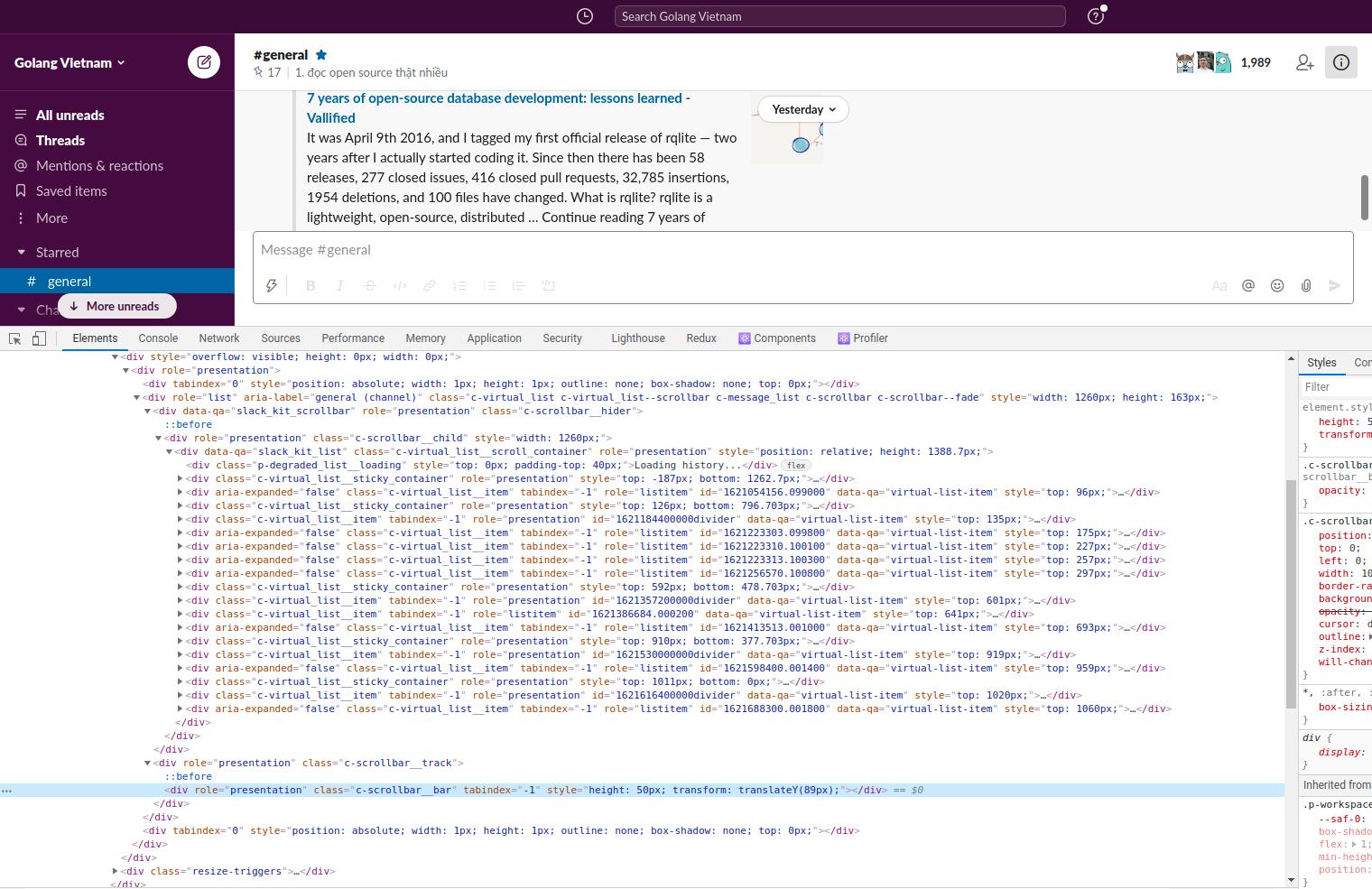Open the 7 years of open-source article link
The width and height of the screenshot is (1372, 889).
pos(498,107)
